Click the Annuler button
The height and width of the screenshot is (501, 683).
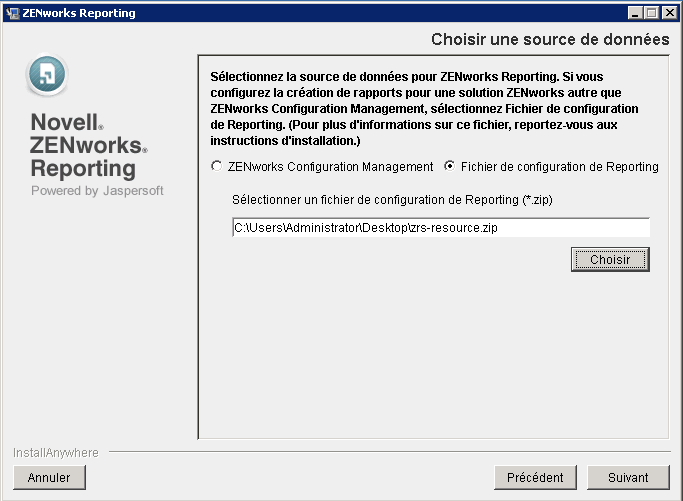pyautogui.click(x=49, y=477)
